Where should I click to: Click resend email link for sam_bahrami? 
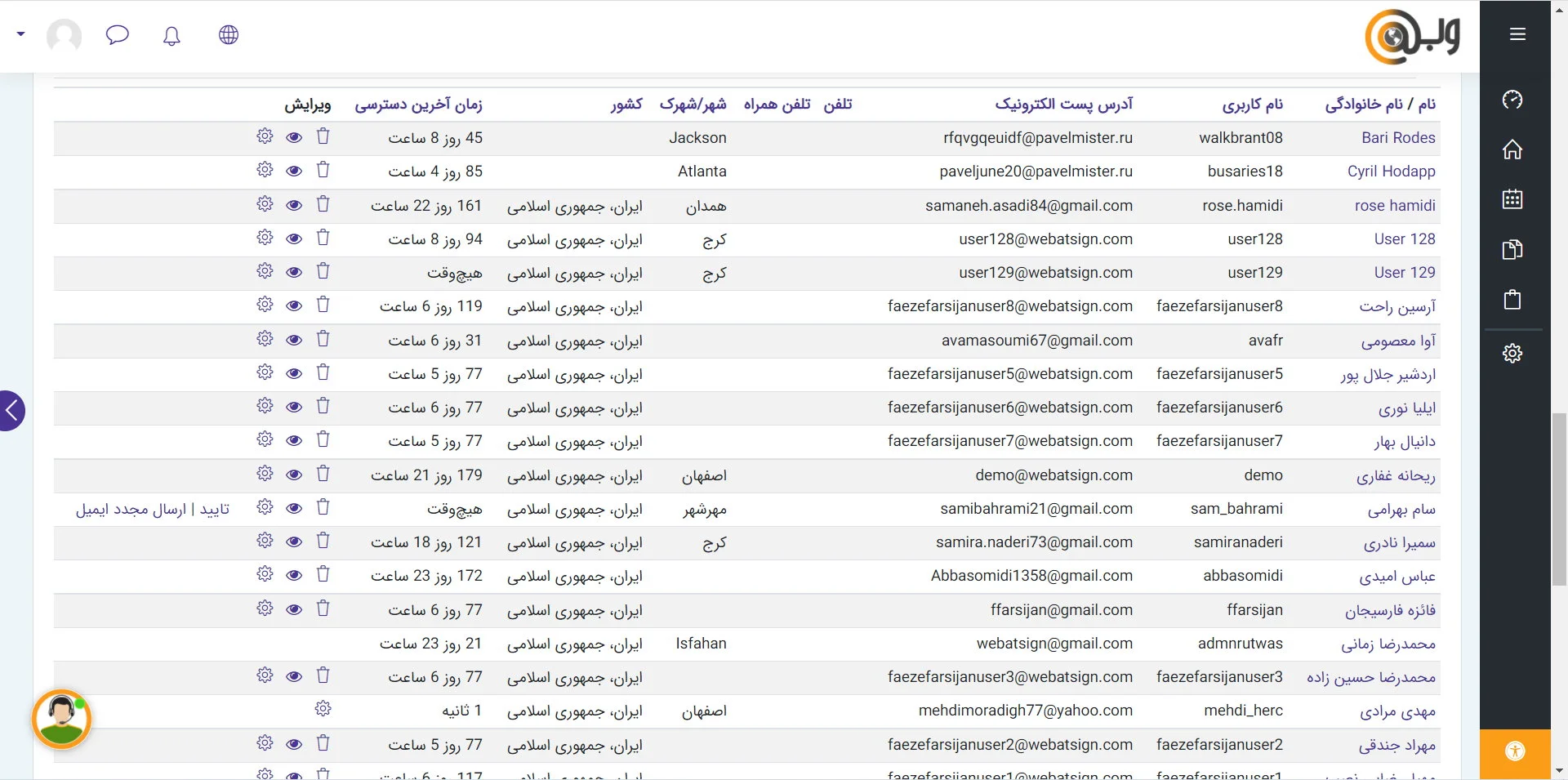[x=131, y=510]
